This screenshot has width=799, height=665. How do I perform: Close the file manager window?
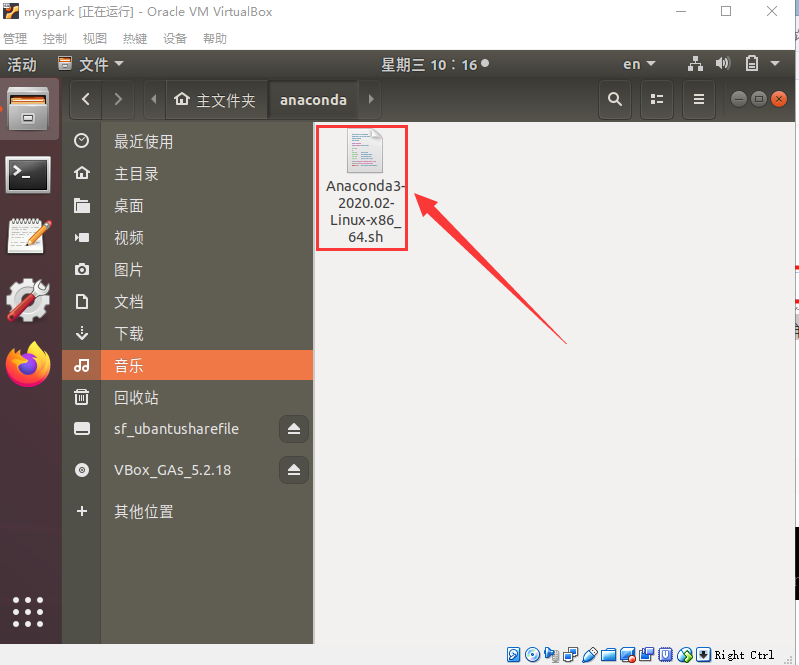pyautogui.click(x=779, y=99)
